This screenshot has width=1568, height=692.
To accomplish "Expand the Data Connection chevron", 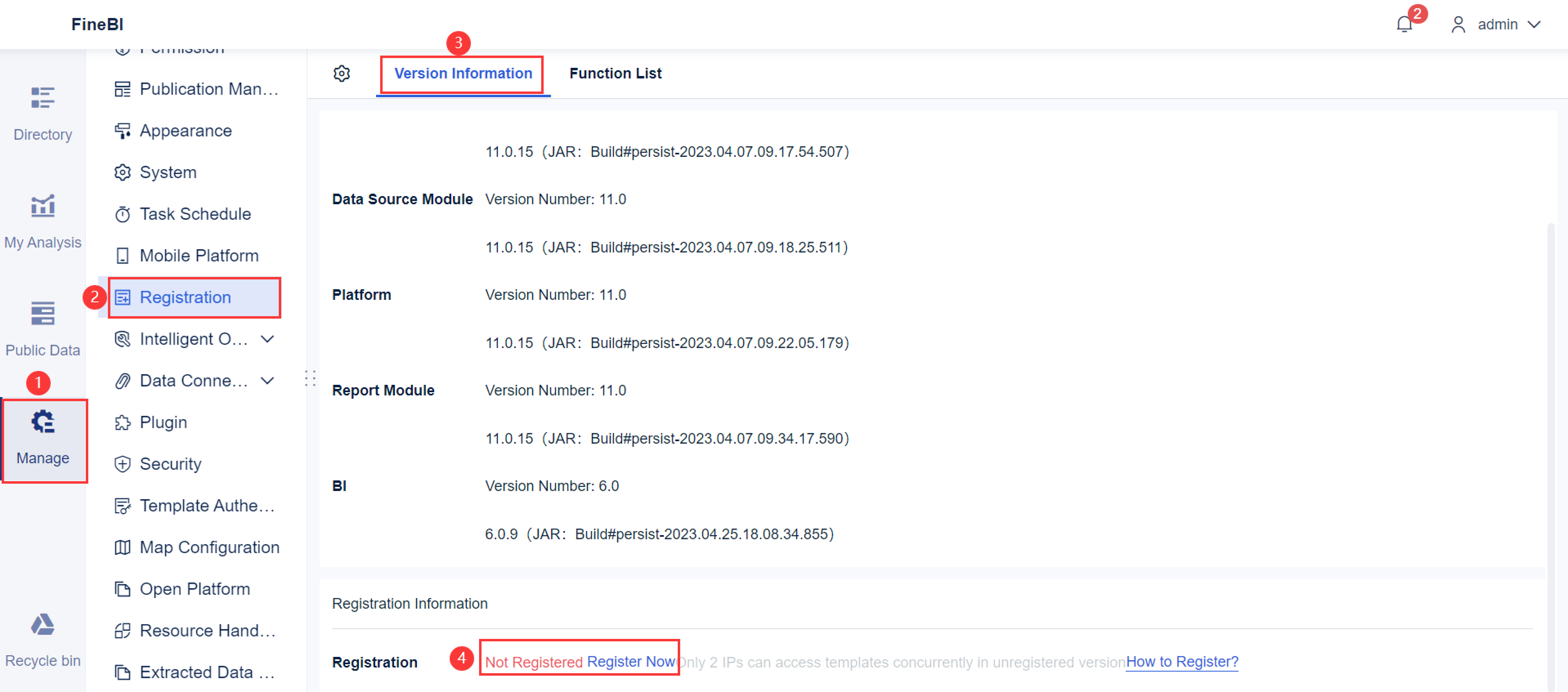I will tap(267, 381).
